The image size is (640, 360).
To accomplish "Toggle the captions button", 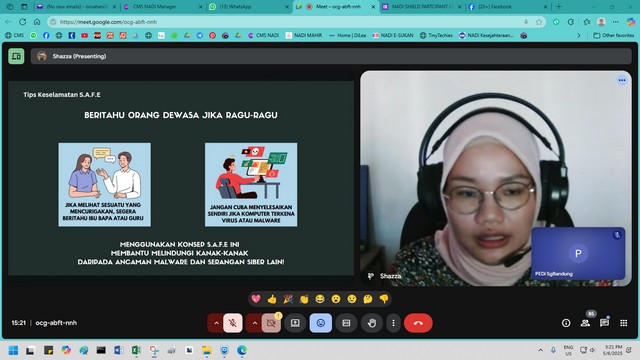I will 346,323.
